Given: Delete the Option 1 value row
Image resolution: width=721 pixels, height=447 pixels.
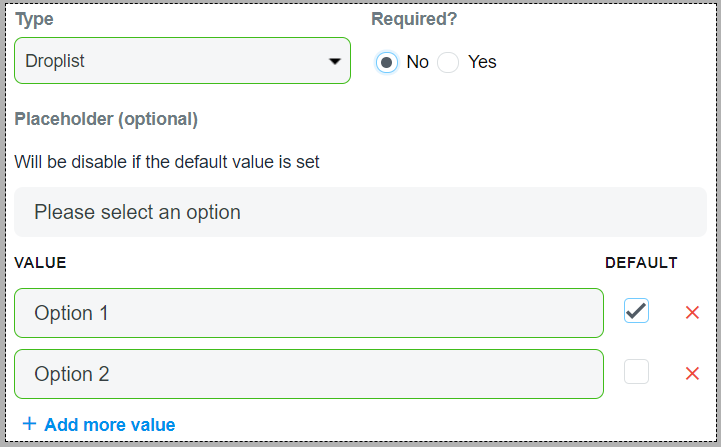Looking at the screenshot, I should [691, 313].
